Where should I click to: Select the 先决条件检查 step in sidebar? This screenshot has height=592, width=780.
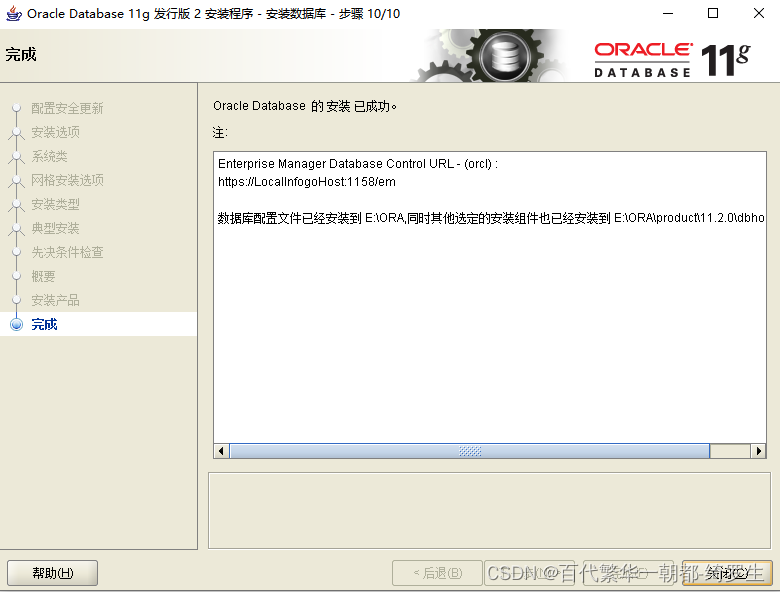coord(67,252)
